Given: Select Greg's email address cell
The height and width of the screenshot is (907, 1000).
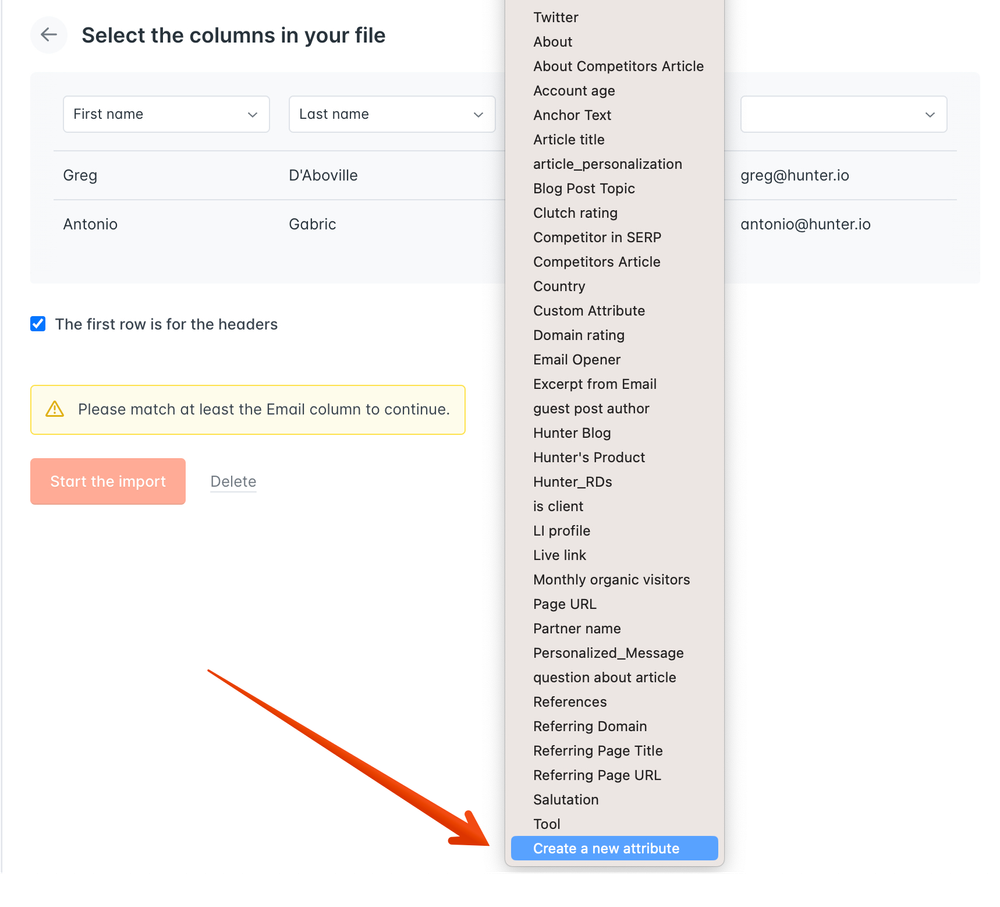Looking at the screenshot, I should [x=795, y=174].
